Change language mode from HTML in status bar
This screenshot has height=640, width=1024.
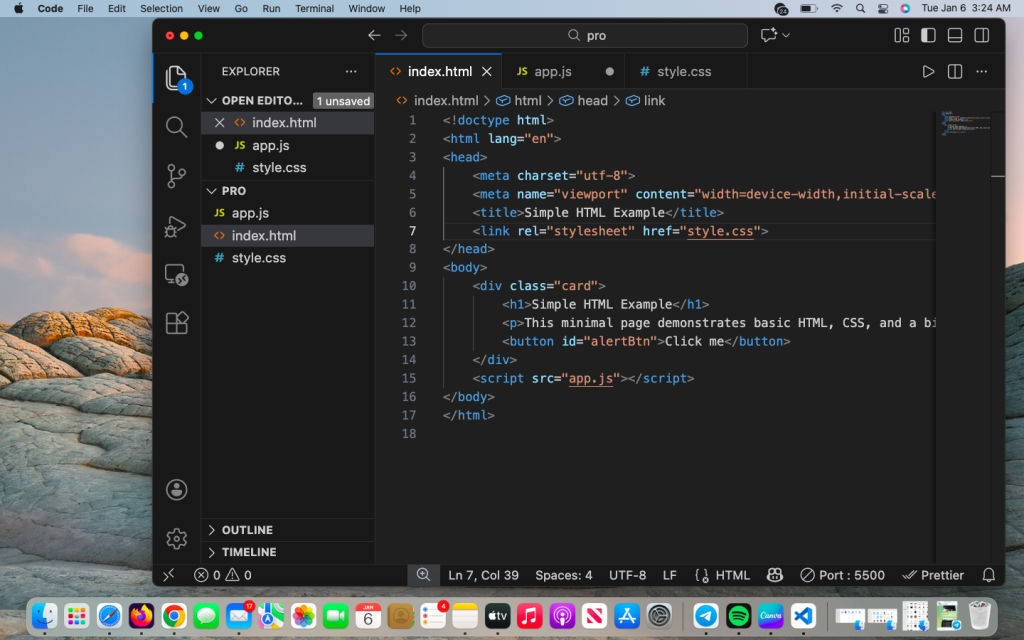(x=732, y=575)
